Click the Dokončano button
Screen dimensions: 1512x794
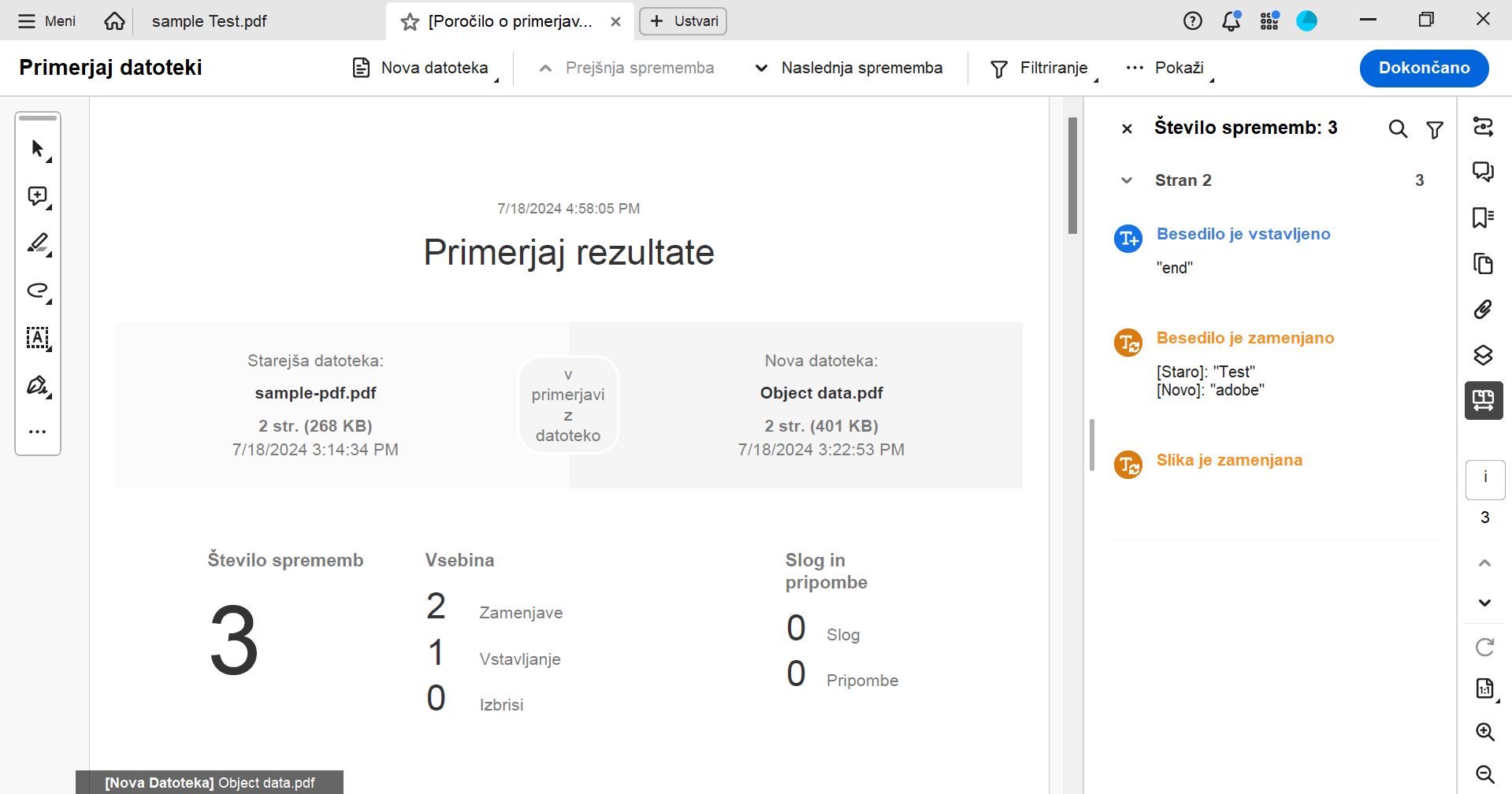tap(1423, 68)
